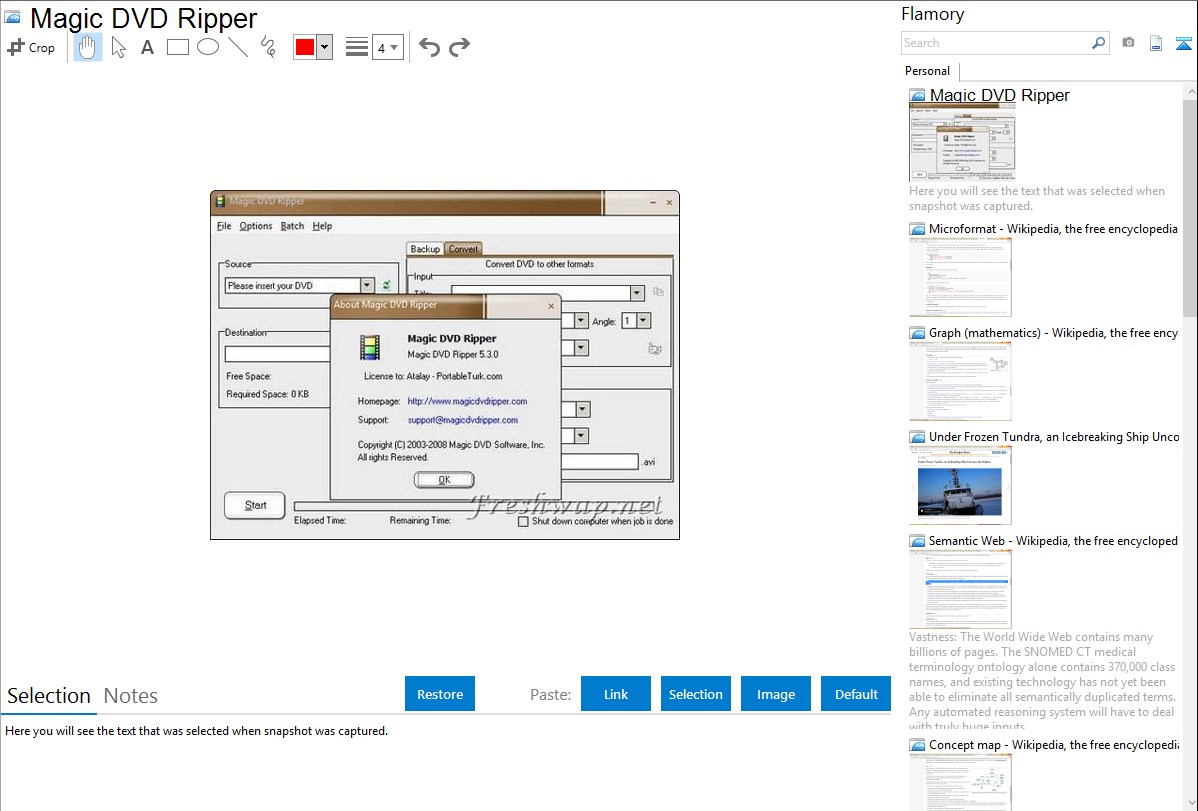The width and height of the screenshot is (1198, 811).
Task: Select the Crop tool
Action: click(x=31, y=47)
